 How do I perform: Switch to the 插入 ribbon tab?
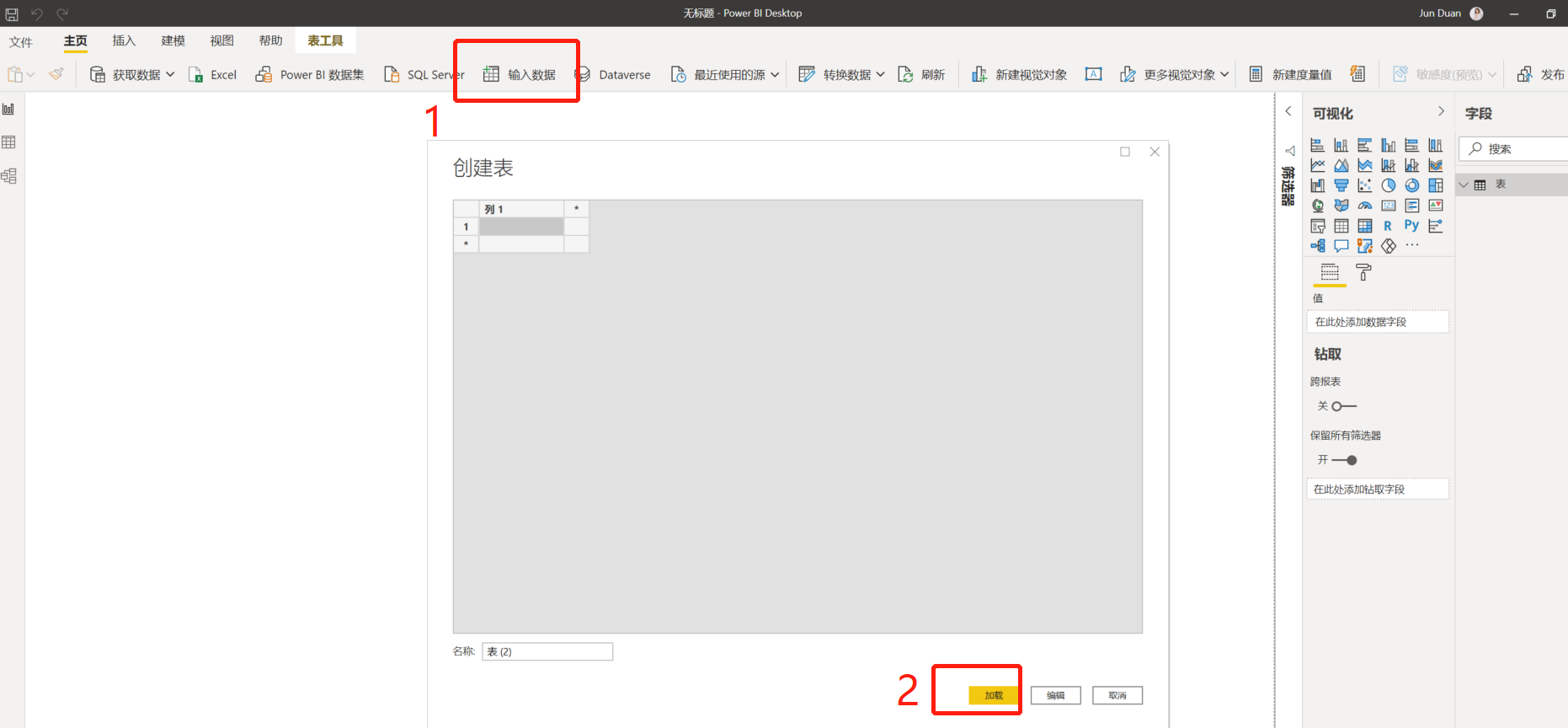tap(124, 40)
